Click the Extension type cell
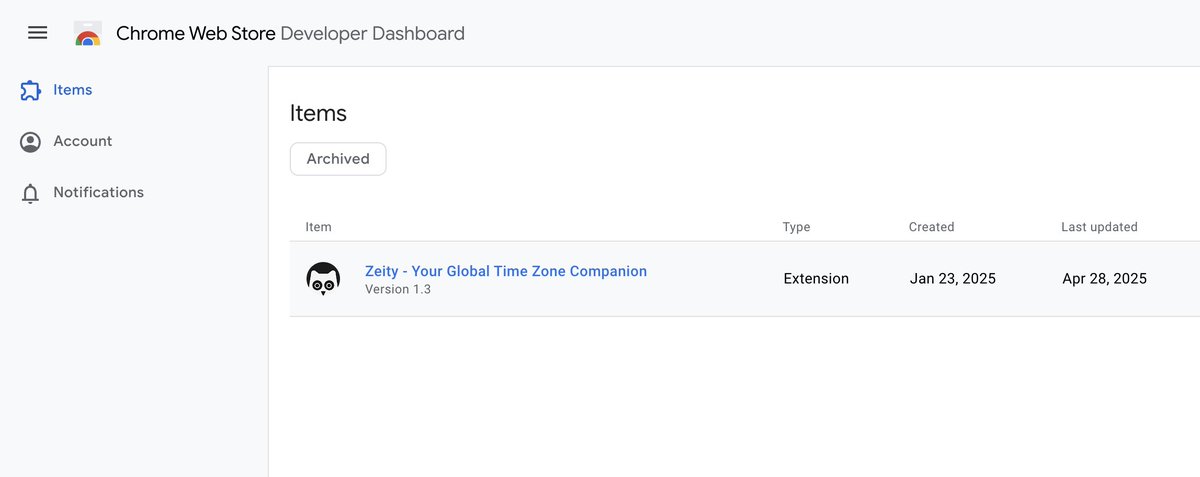Viewport: 1200px width, 477px height. (816, 279)
